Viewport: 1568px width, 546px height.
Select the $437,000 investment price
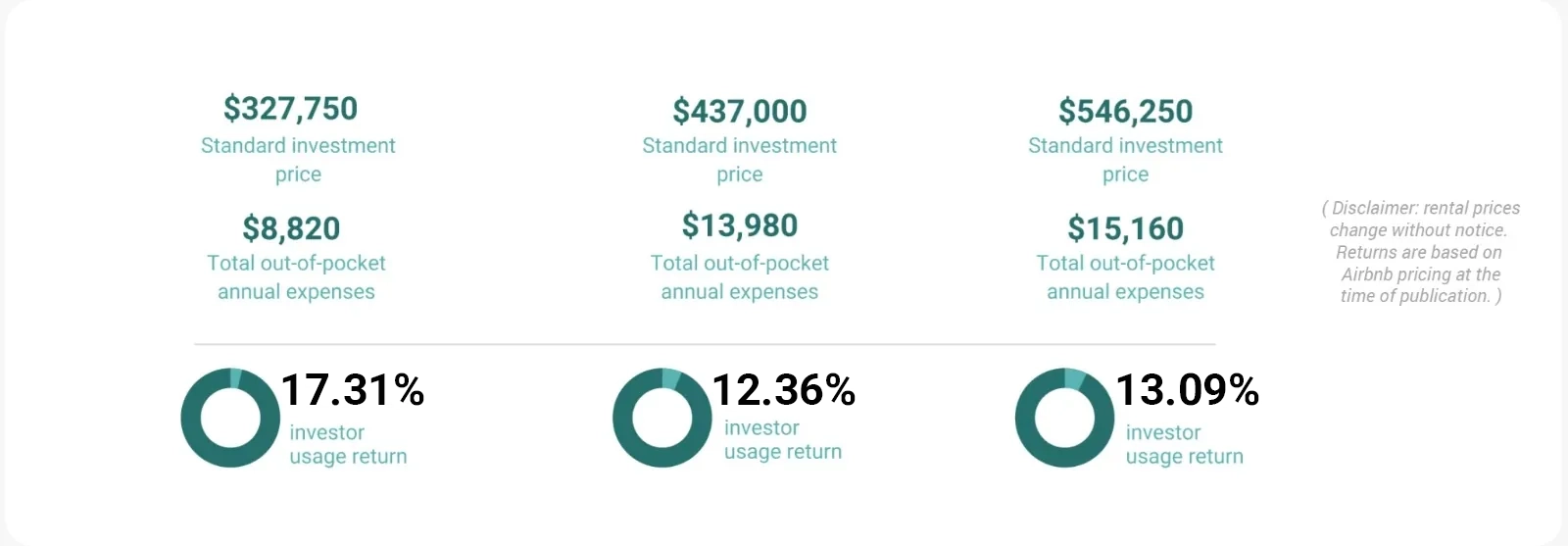pyautogui.click(x=740, y=111)
